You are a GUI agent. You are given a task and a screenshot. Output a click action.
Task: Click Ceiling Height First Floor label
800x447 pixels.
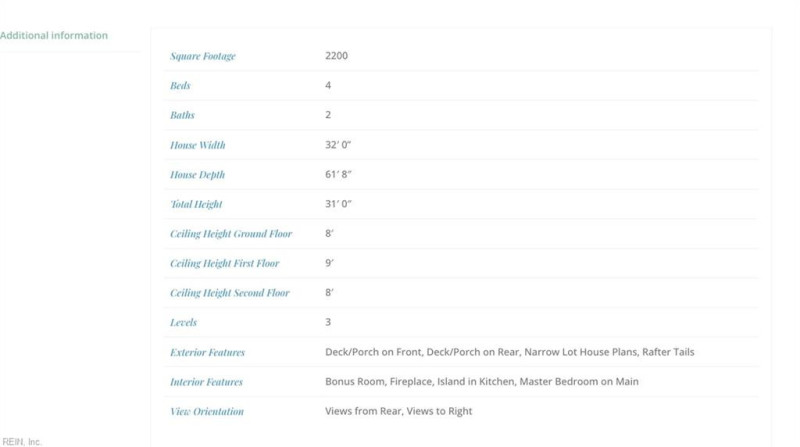[225, 263]
